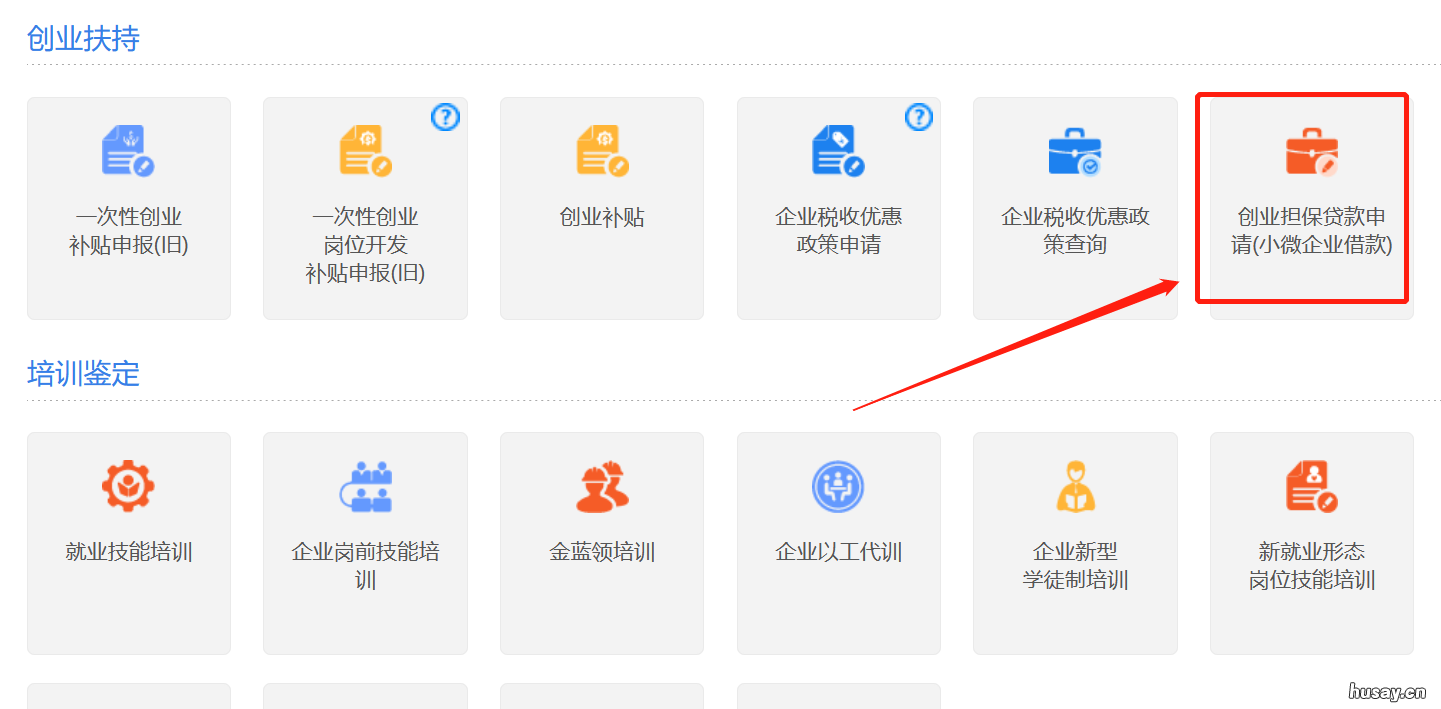Click the 新就业形态岗位技能培训 orange icon
The image size is (1441, 709).
[1311, 487]
